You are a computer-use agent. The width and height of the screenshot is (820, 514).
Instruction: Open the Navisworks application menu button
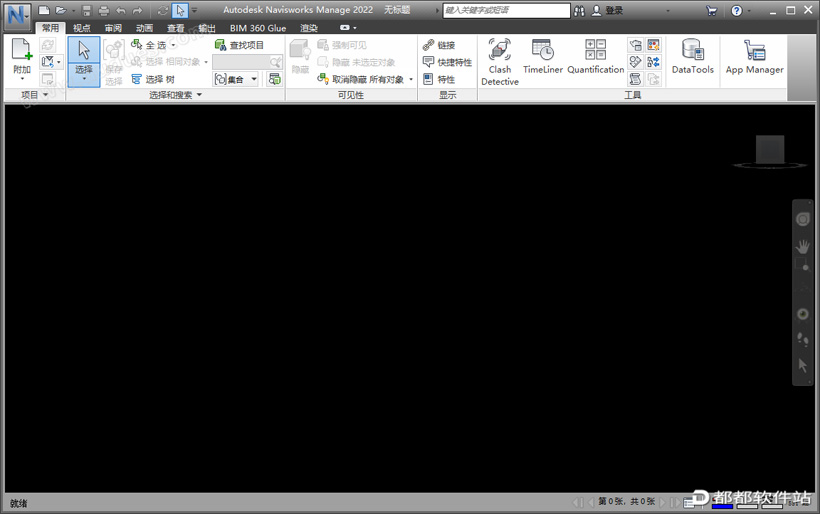17,15
